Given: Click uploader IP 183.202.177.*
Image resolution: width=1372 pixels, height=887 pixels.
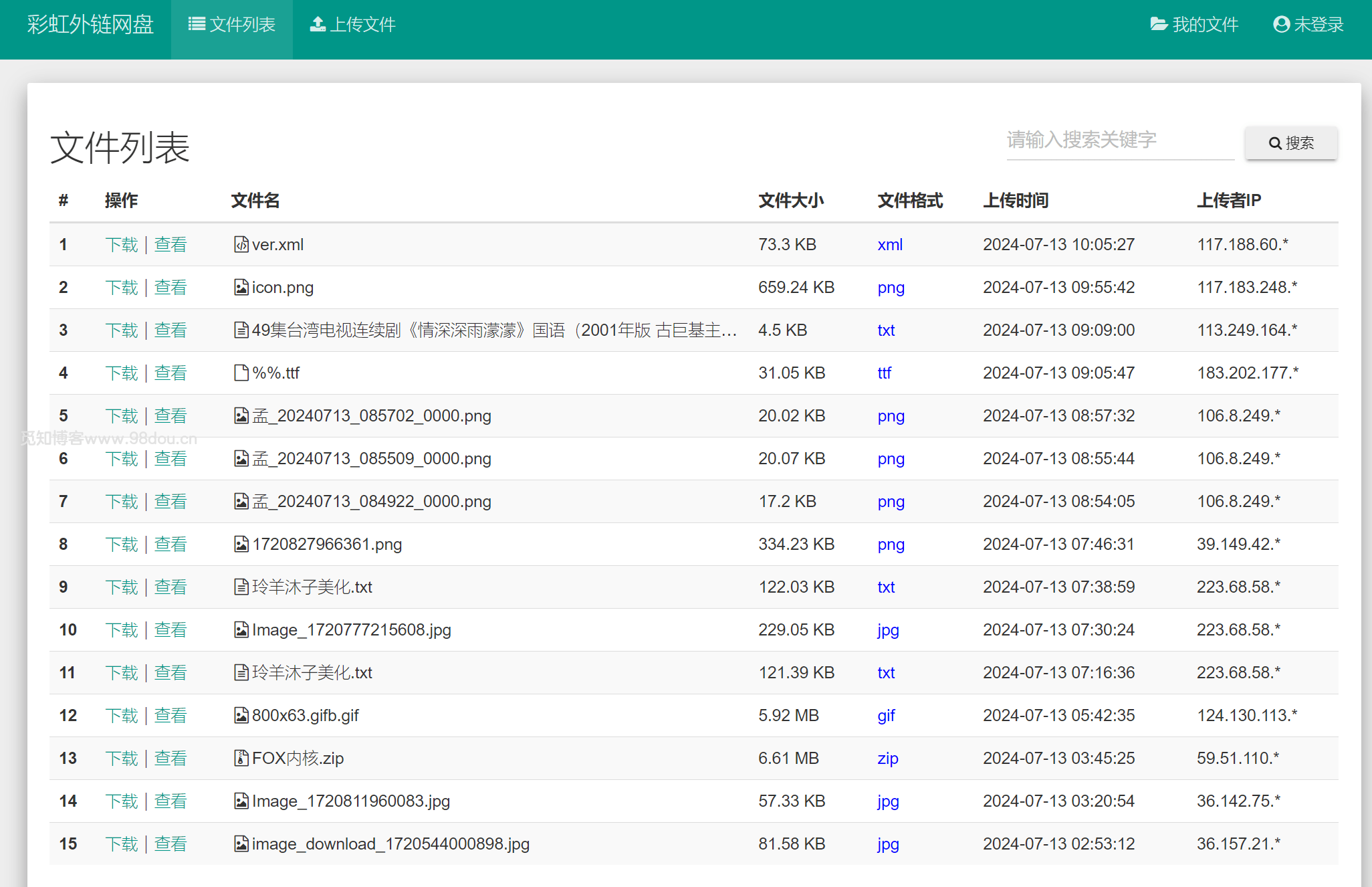Looking at the screenshot, I should [1248, 373].
